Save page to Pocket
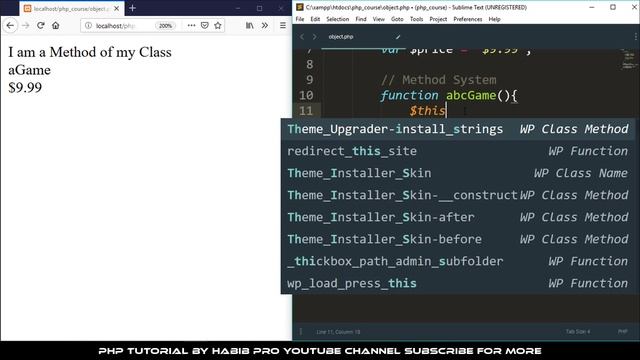The height and width of the screenshot is (360, 640). (x=204, y=25)
